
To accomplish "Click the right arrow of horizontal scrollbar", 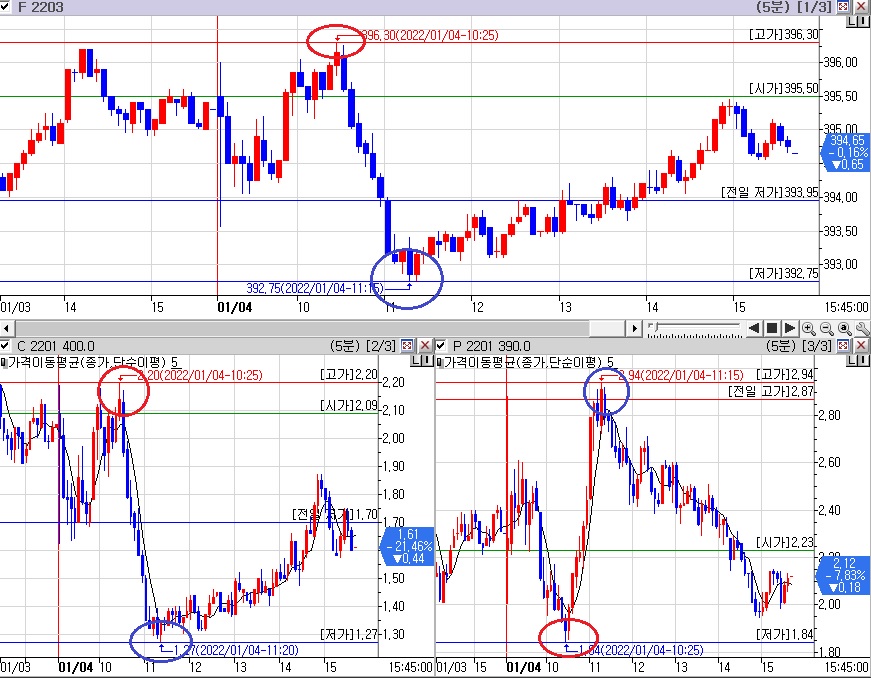I will (635, 328).
